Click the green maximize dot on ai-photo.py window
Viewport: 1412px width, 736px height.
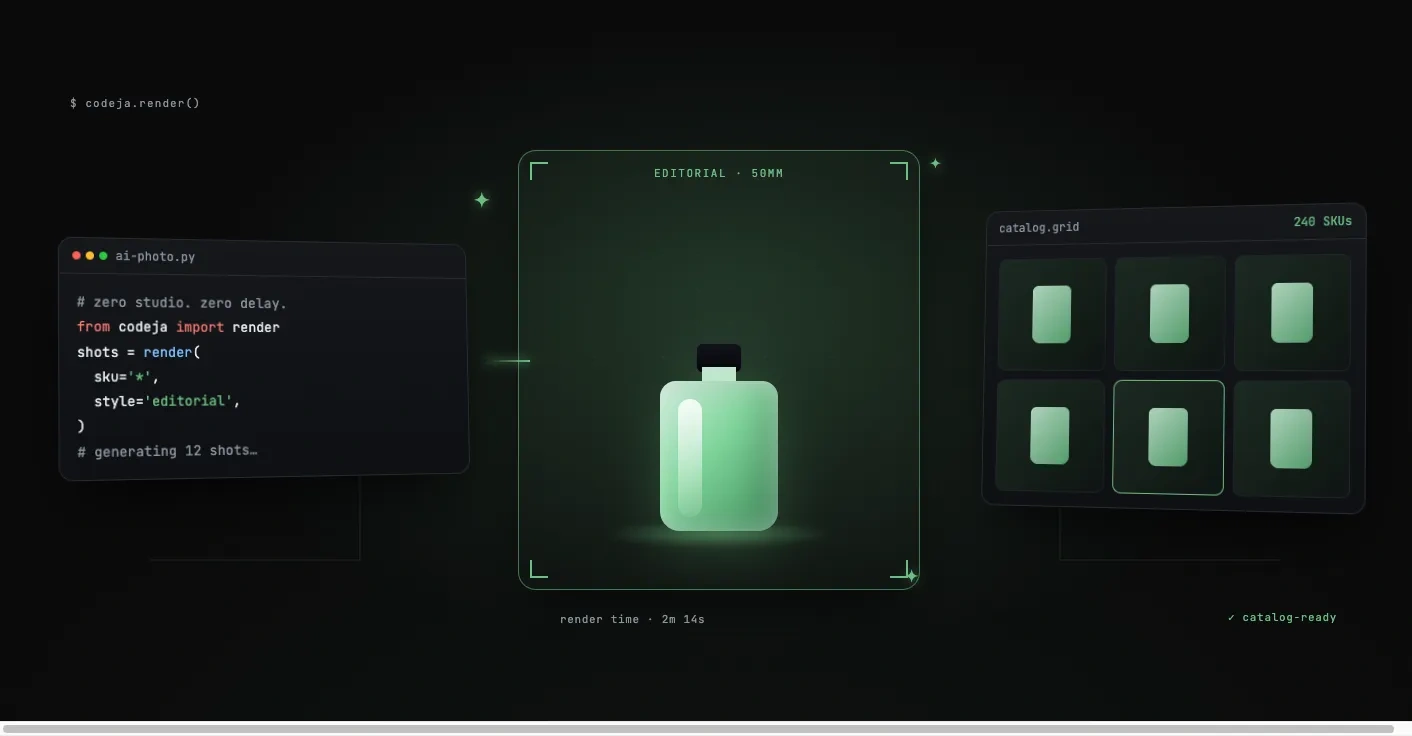pyautogui.click(x=103, y=256)
